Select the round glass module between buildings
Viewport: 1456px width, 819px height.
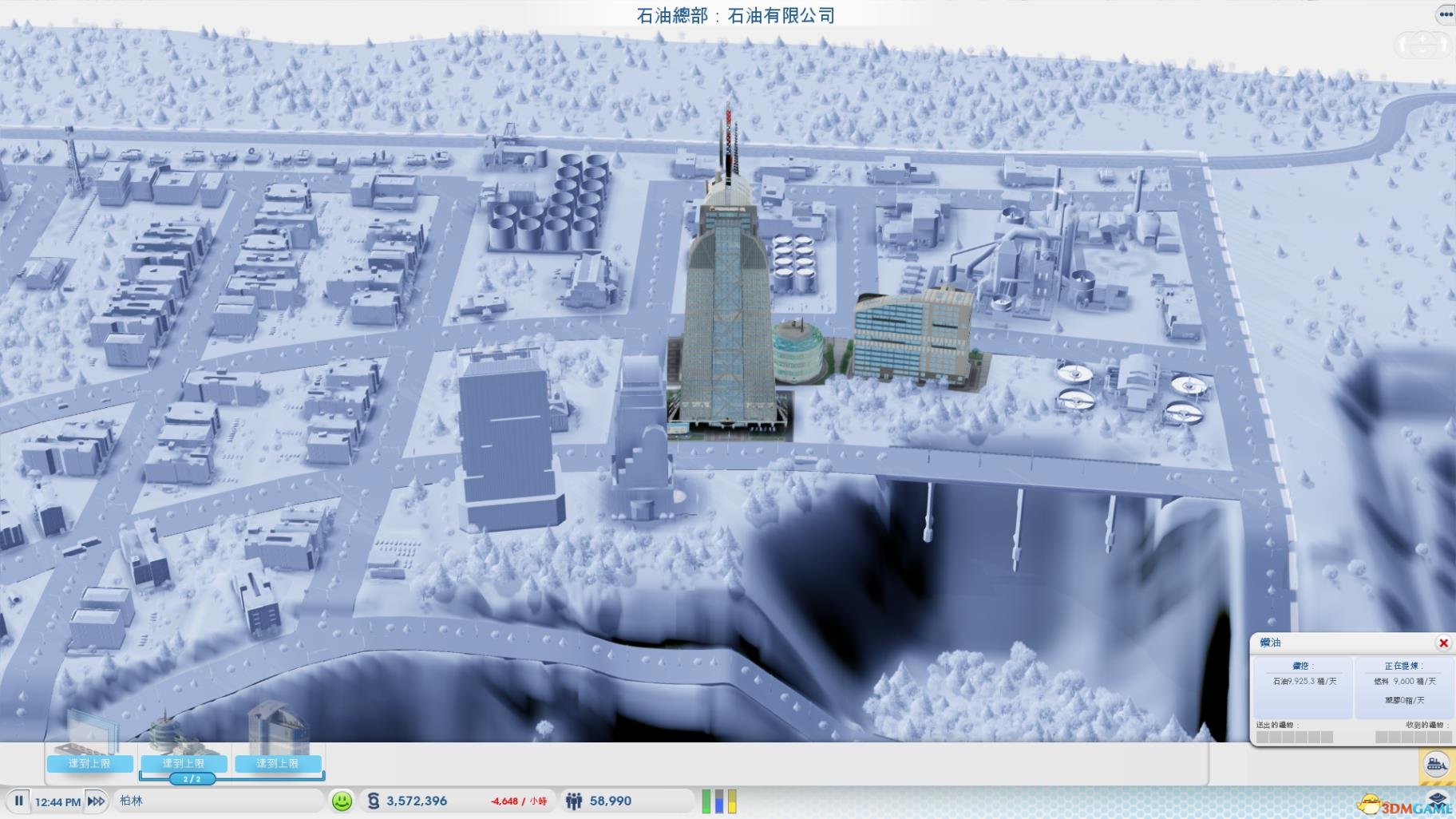click(800, 351)
